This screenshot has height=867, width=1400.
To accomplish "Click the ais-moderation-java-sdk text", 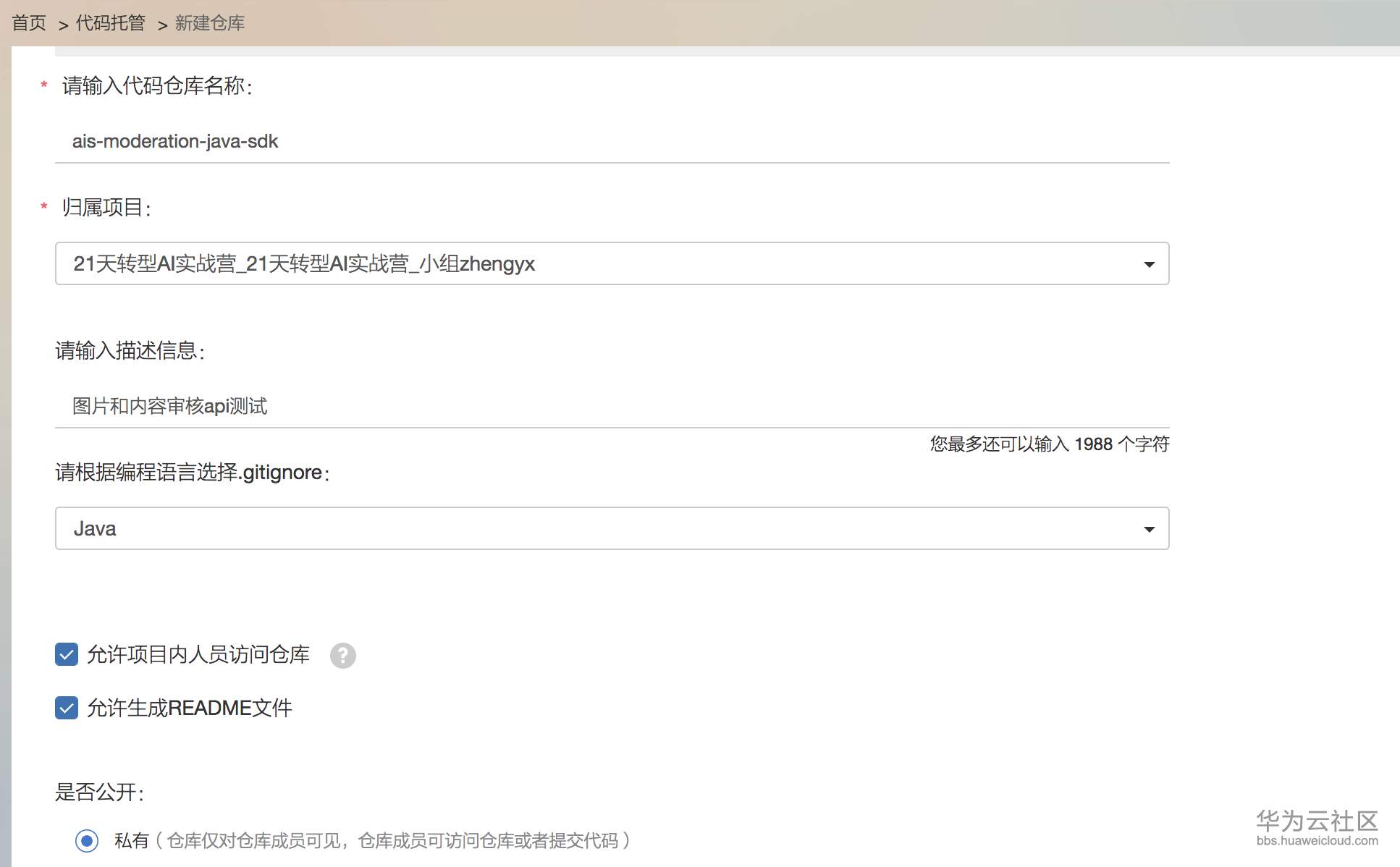I will coord(175,141).
